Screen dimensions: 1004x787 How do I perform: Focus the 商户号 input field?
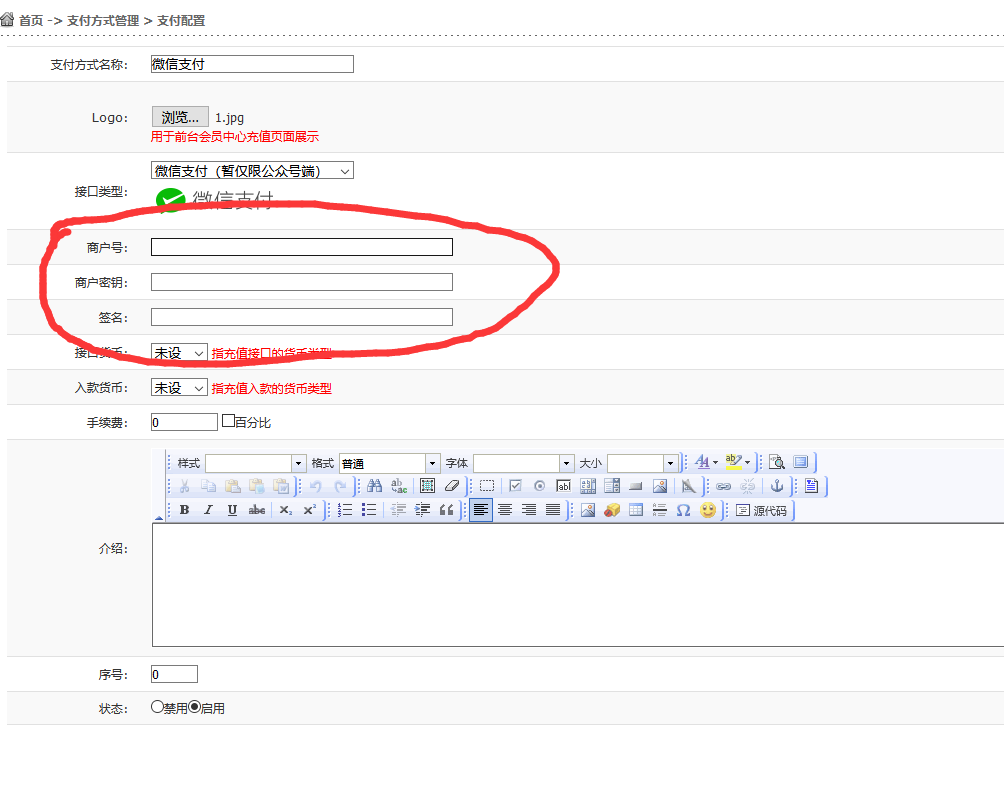pyautogui.click(x=302, y=247)
